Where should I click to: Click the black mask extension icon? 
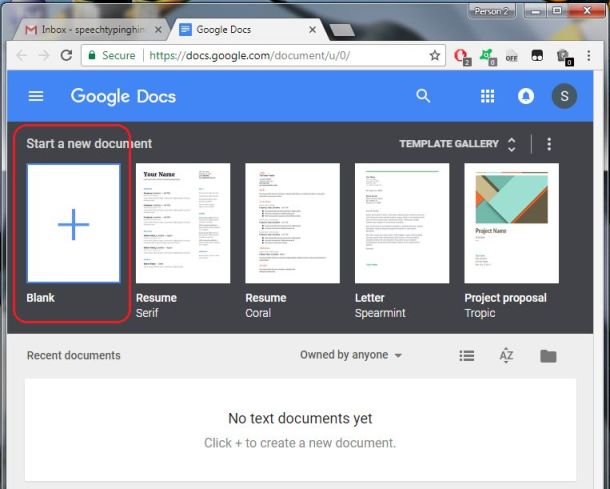pos(537,56)
